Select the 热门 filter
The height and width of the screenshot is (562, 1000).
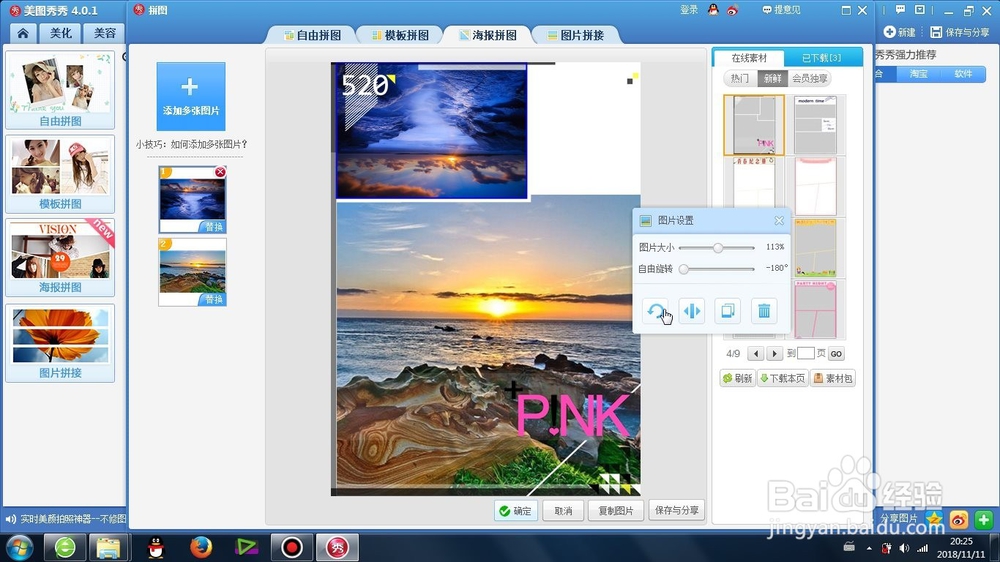point(740,78)
